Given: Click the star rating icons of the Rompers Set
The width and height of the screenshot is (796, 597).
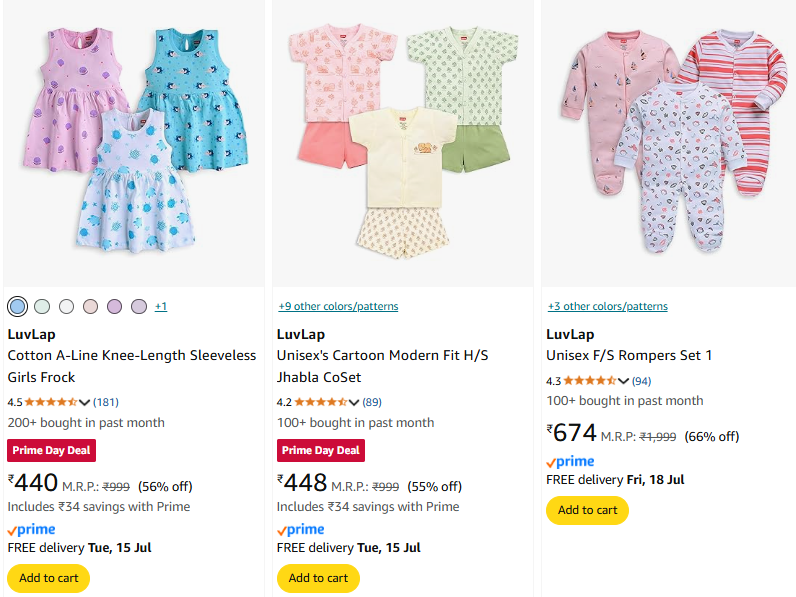Looking at the screenshot, I should (x=589, y=381).
